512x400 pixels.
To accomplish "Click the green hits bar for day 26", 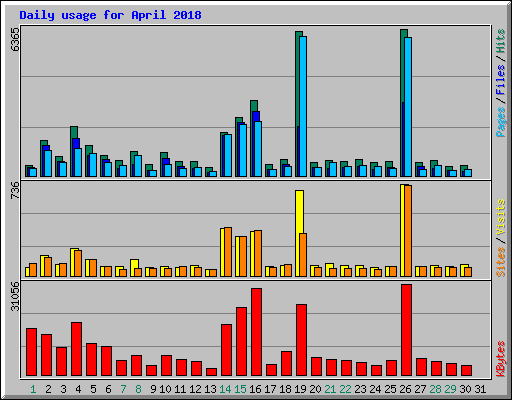I will (x=402, y=67).
